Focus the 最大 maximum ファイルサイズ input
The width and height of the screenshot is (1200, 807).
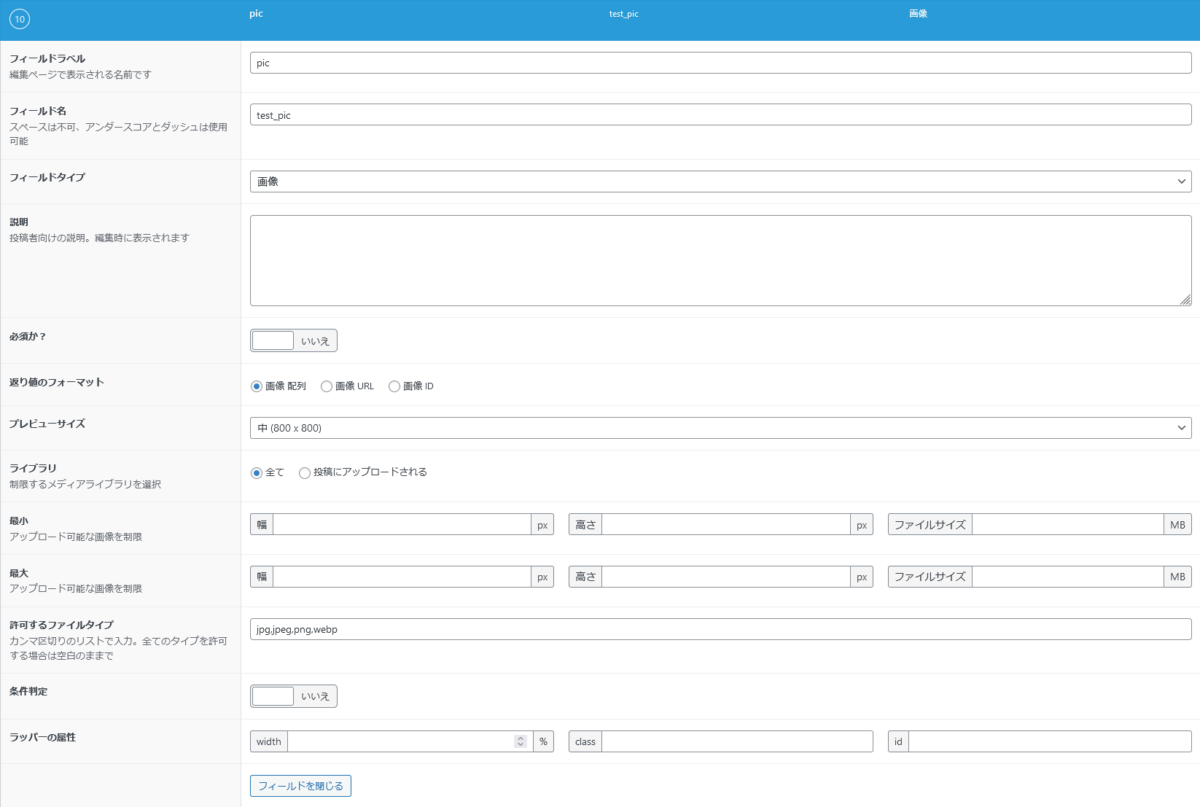tap(1068, 577)
